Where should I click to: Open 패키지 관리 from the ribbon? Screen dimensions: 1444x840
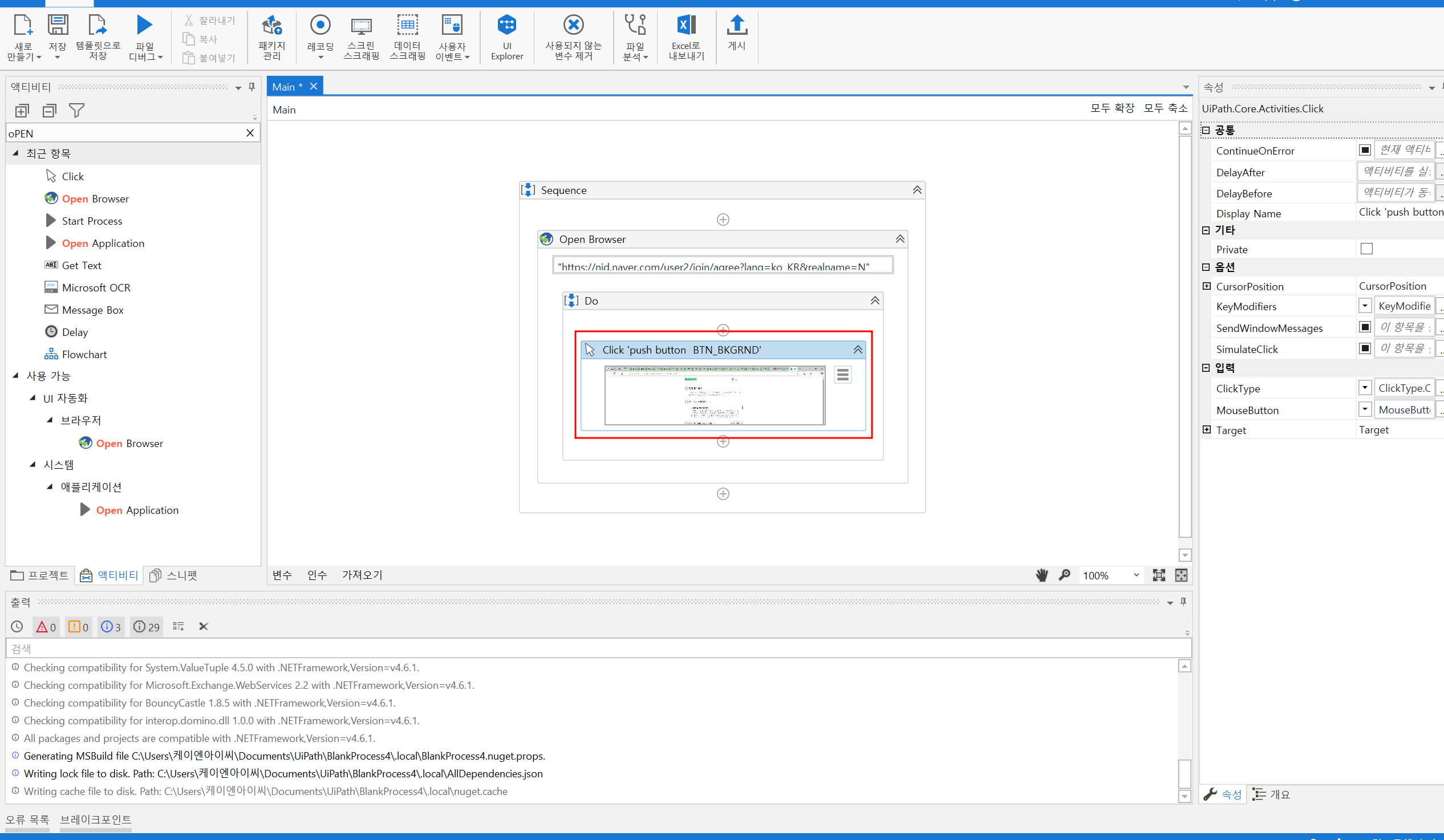(x=271, y=36)
